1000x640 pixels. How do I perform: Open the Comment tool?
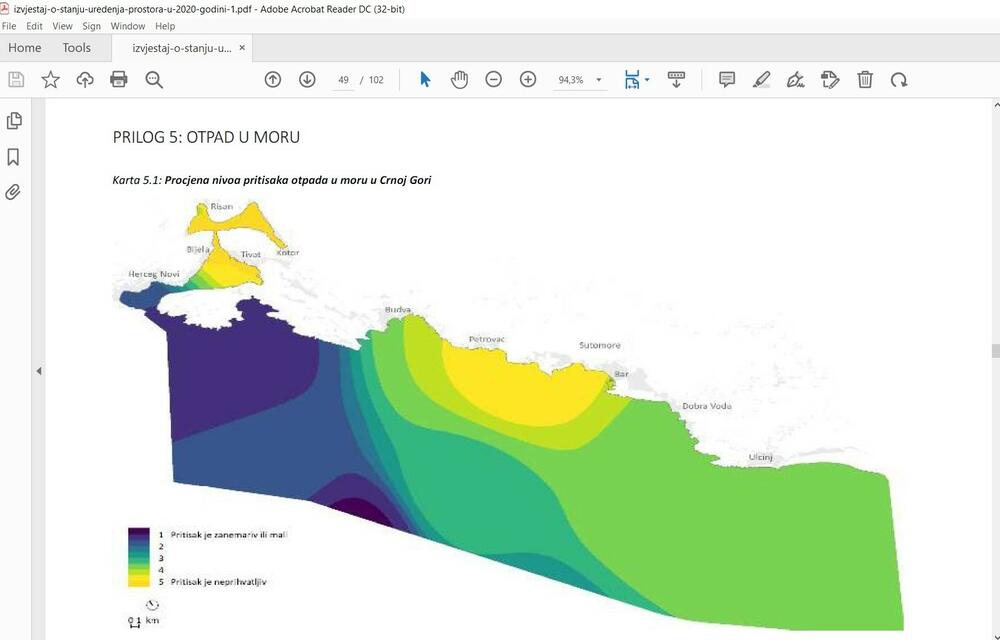(727, 79)
